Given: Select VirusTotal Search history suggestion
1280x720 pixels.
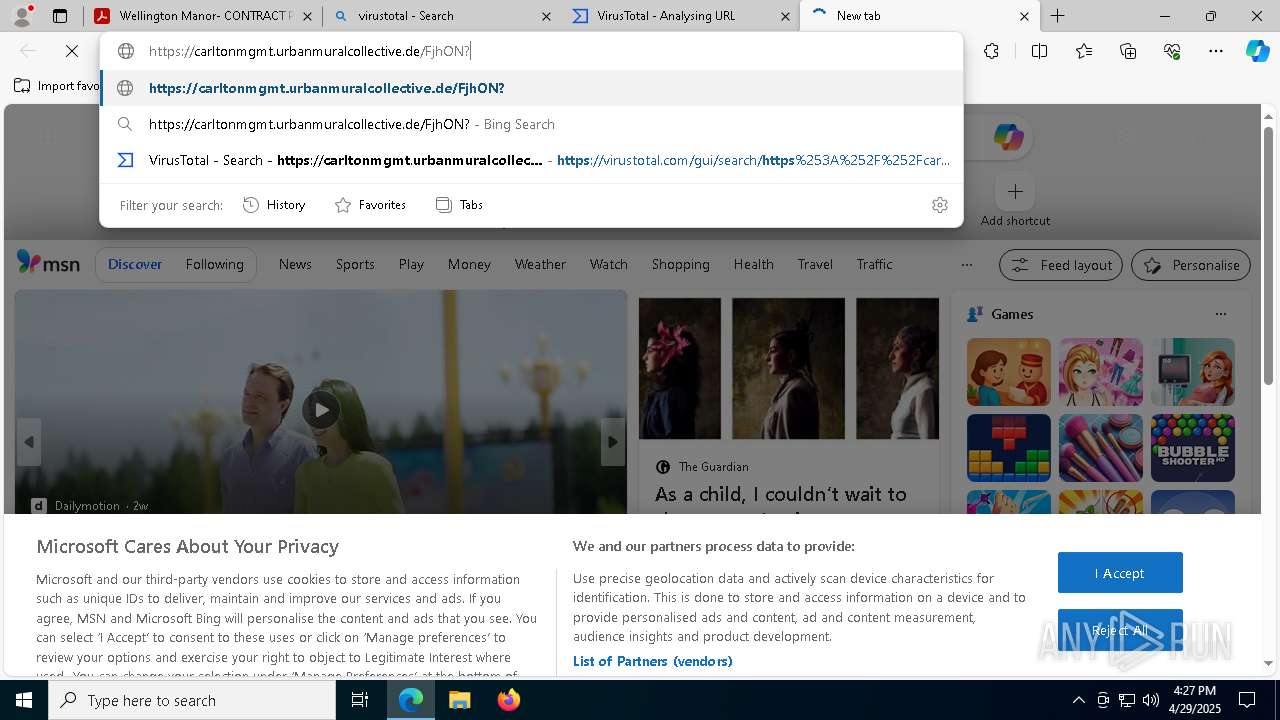Looking at the screenshot, I should click(x=531, y=160).
